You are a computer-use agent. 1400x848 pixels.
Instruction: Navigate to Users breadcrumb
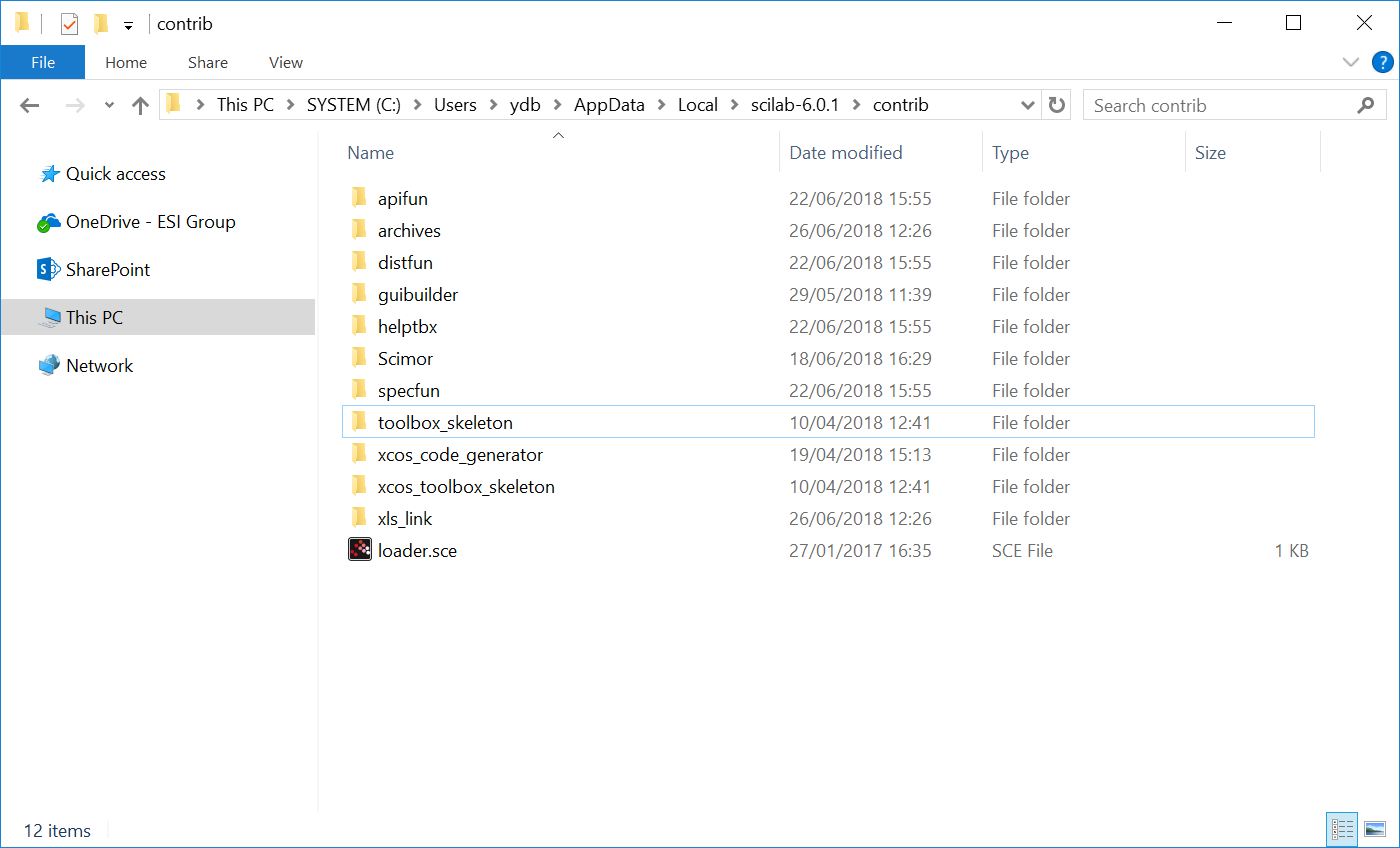point(455,105)
